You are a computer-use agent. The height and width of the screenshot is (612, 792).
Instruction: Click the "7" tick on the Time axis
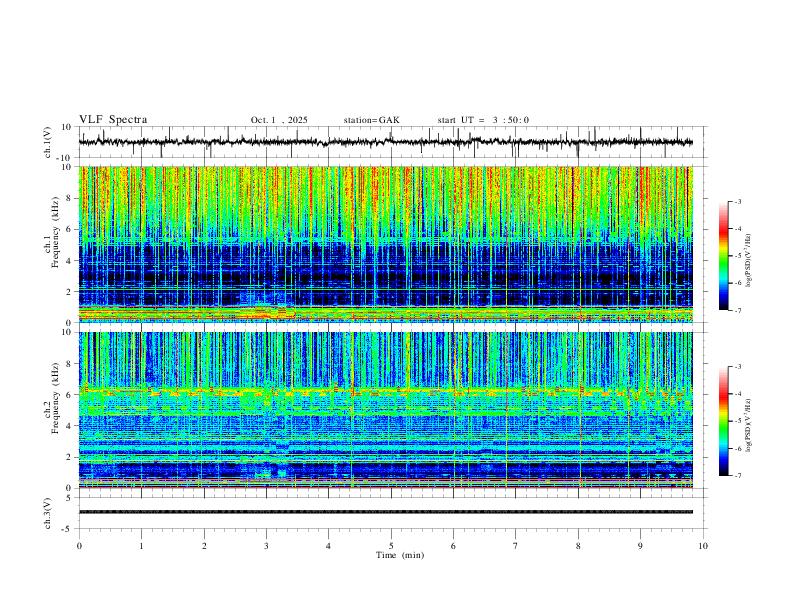click(x=516, y=546)
